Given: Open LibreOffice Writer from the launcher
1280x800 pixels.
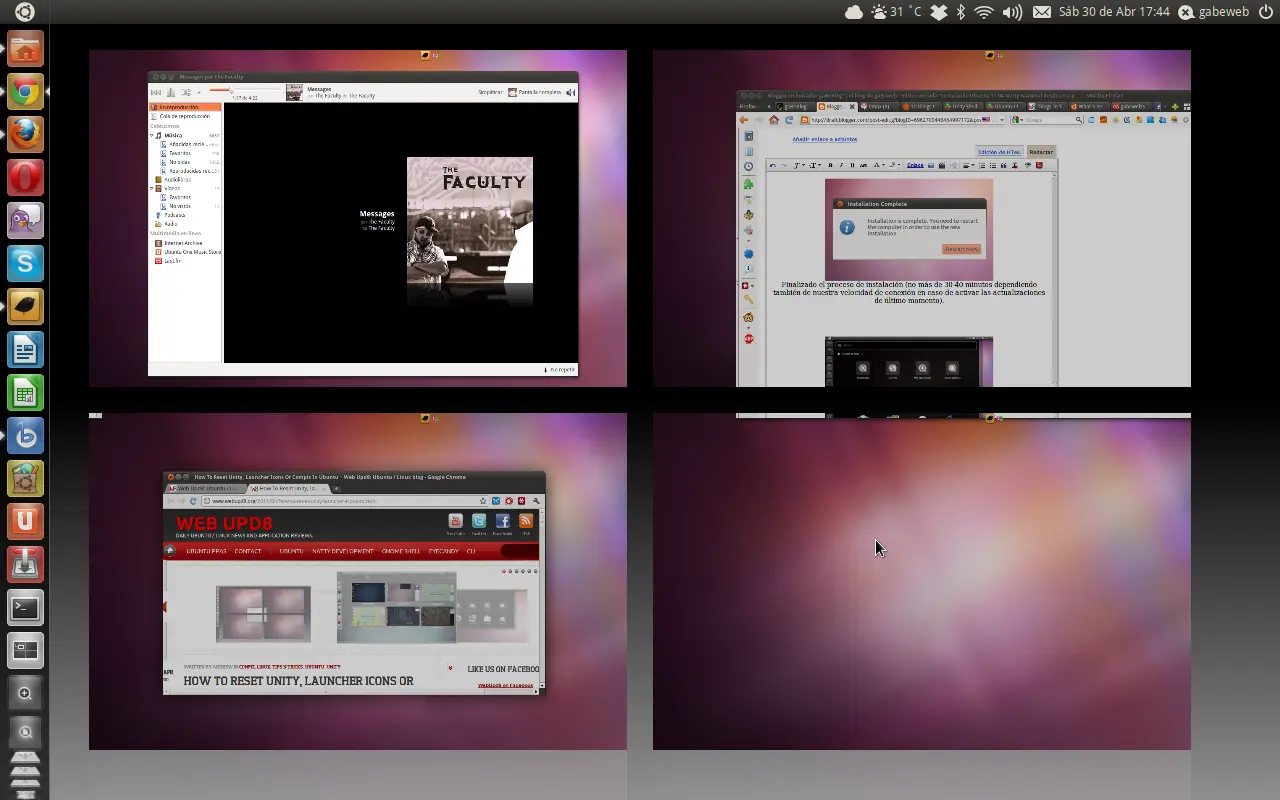Looking at the screenshot, I should point(25,350).
